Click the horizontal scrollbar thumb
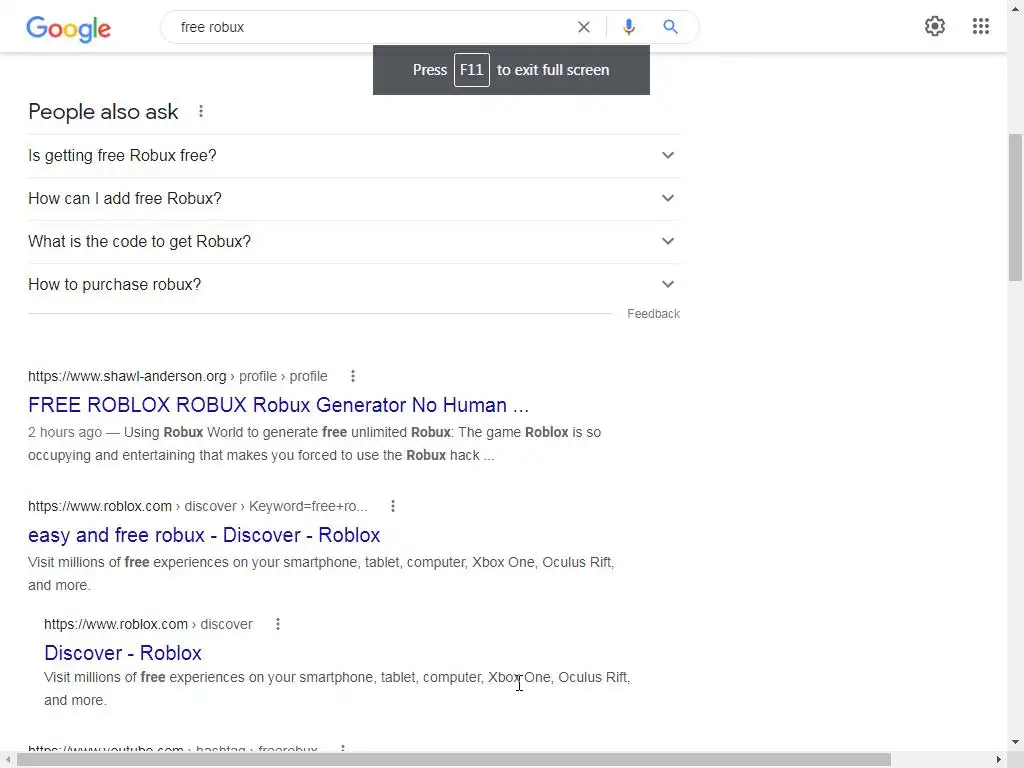The image size is (1024, 768). [x=454, y=760]
